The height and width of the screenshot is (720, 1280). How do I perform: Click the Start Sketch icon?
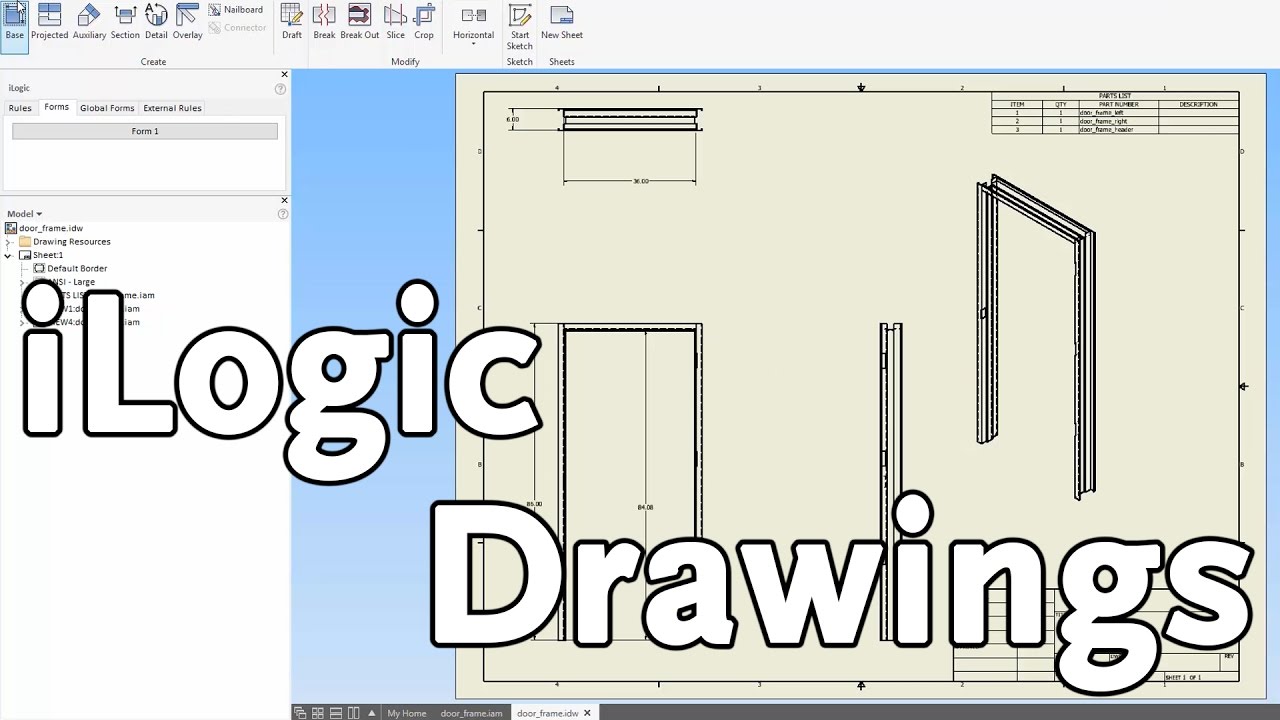tap(519, 25)
